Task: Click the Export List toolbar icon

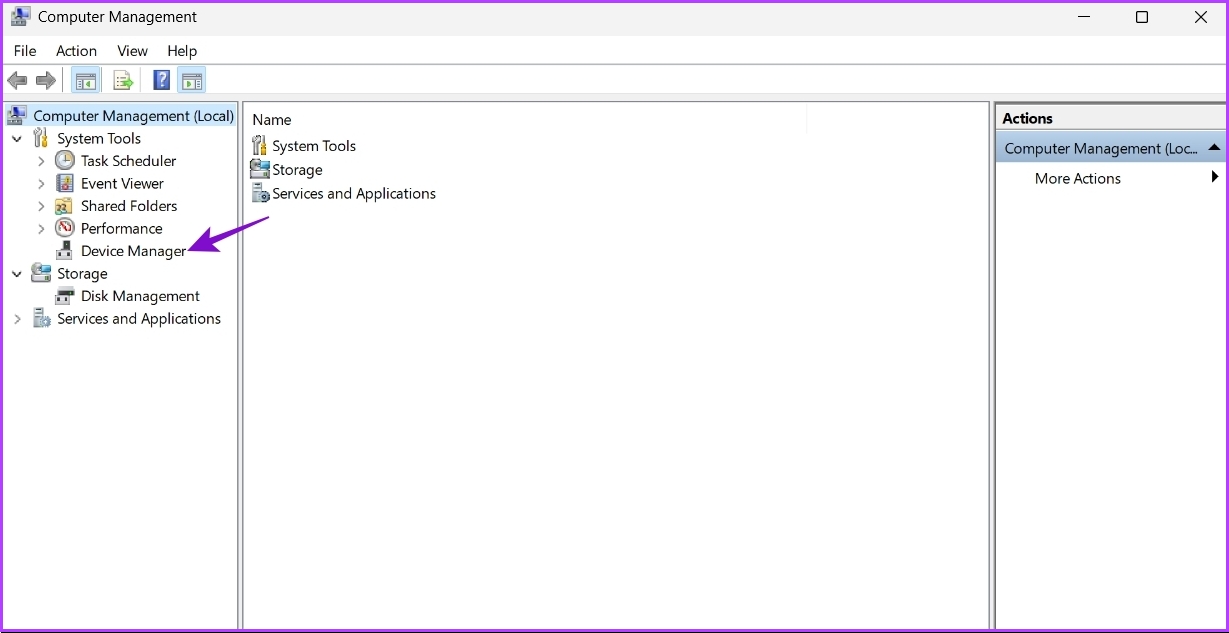Action: [123, 80]
